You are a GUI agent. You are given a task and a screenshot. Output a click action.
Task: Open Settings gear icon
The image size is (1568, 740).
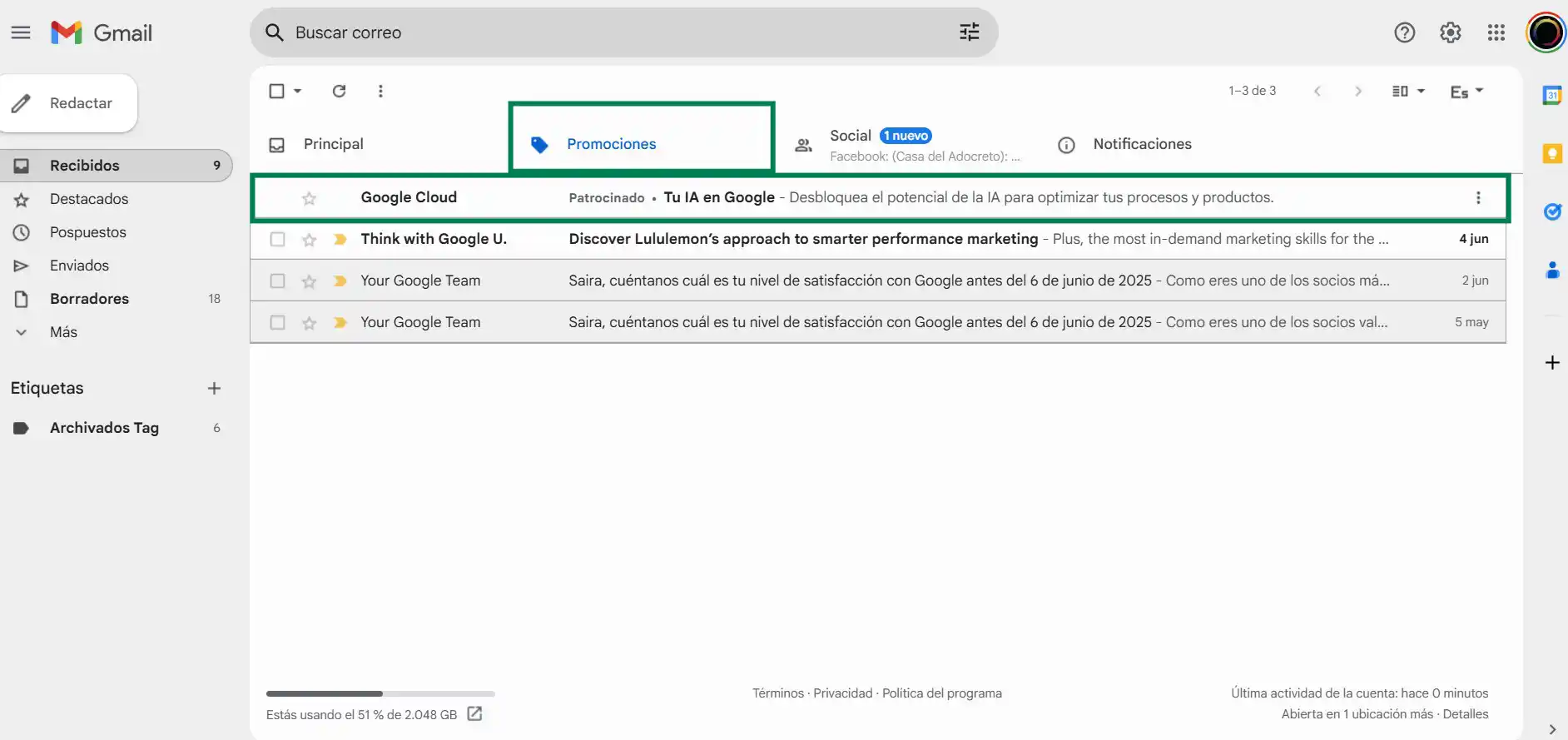coord(1450,32)
